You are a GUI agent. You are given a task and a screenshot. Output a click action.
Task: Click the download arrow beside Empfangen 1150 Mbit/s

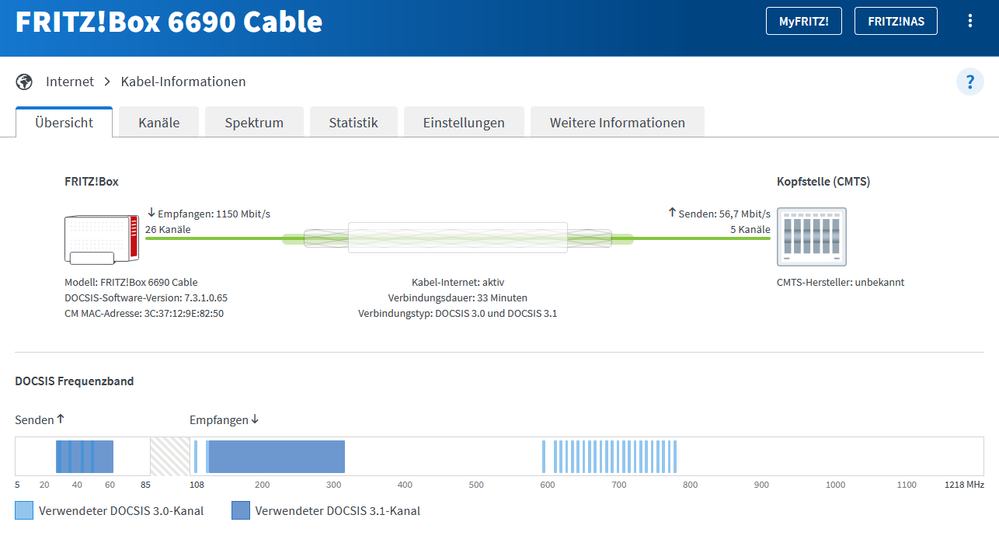tap(151, 213)
